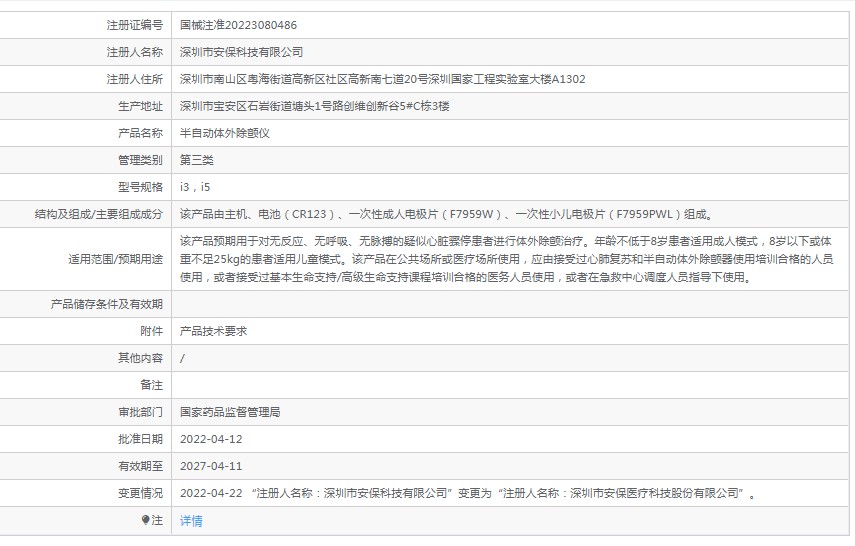
Task: Select the change record dated 2022-04-22
Action: (468, 493)
